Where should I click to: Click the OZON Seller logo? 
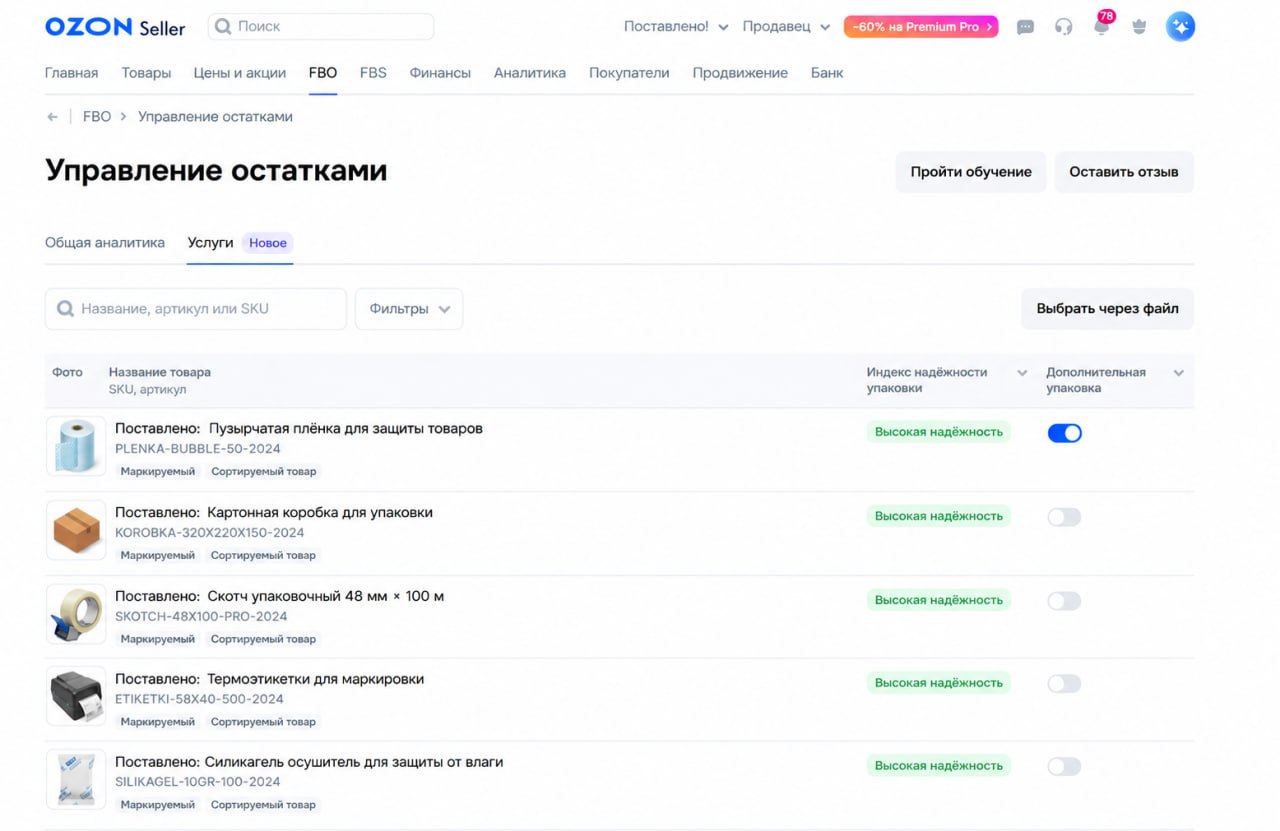(x=115, y=27)
